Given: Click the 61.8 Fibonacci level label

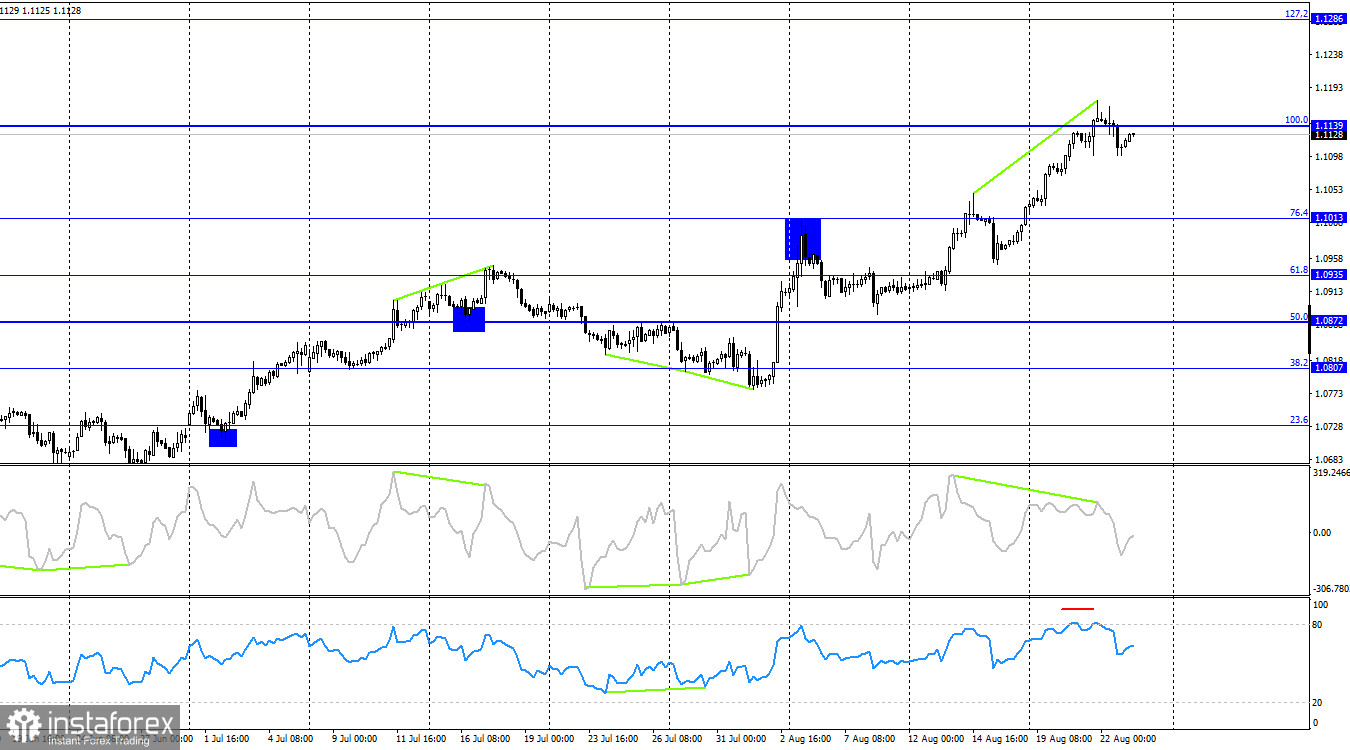Looking at the screenshot, I should point(1299,270).
